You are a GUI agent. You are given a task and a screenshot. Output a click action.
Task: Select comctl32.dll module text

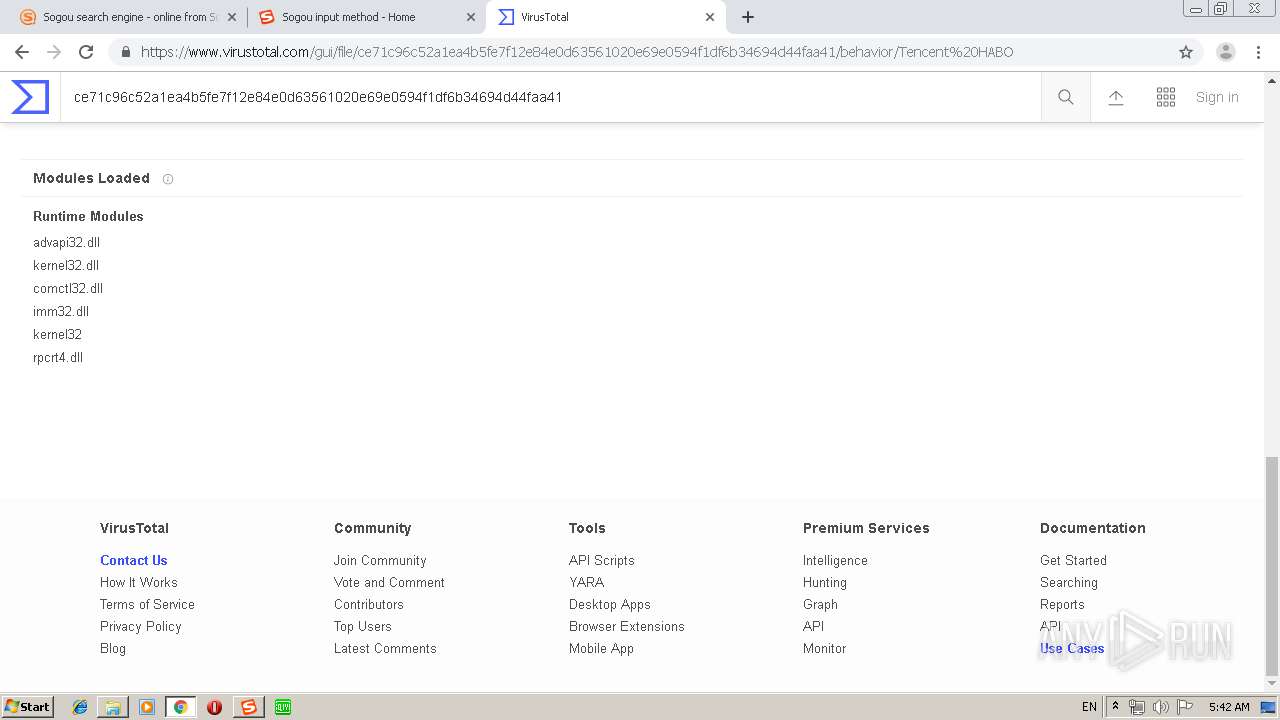[68, 288]
